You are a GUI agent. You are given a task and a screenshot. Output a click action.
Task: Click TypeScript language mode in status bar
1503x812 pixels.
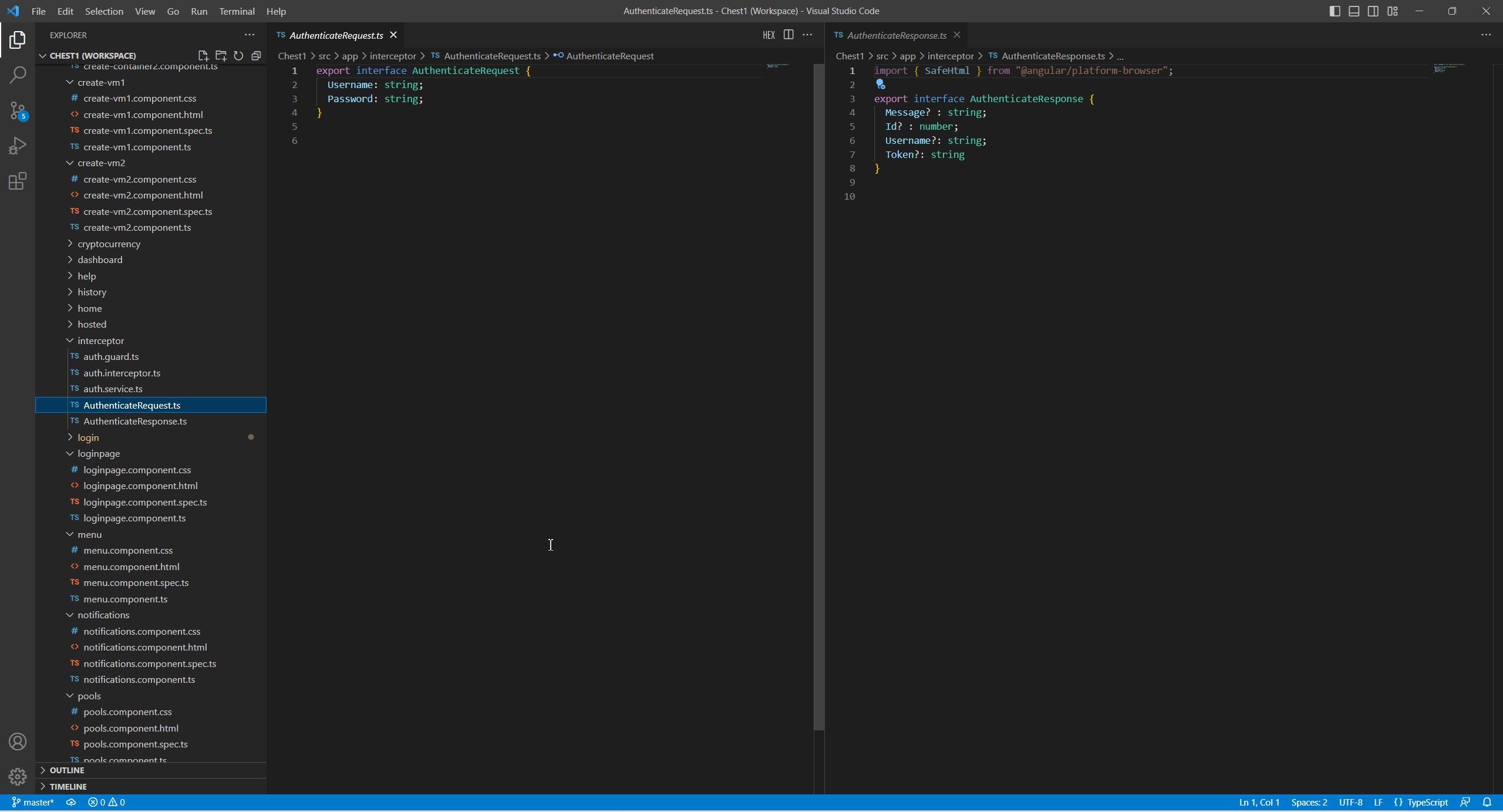(1427, 802)
